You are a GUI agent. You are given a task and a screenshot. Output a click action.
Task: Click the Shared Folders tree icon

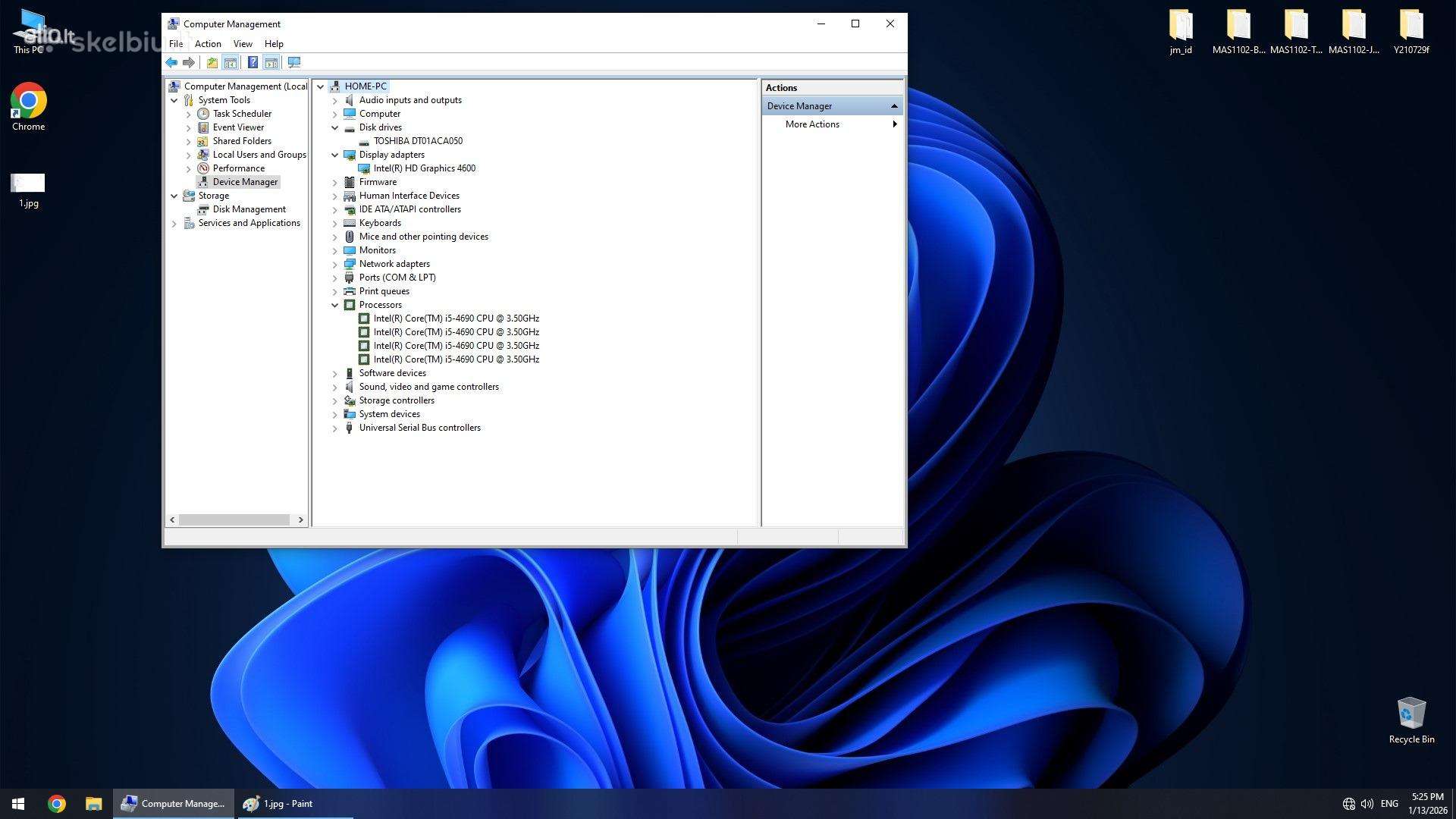point(203,141)
